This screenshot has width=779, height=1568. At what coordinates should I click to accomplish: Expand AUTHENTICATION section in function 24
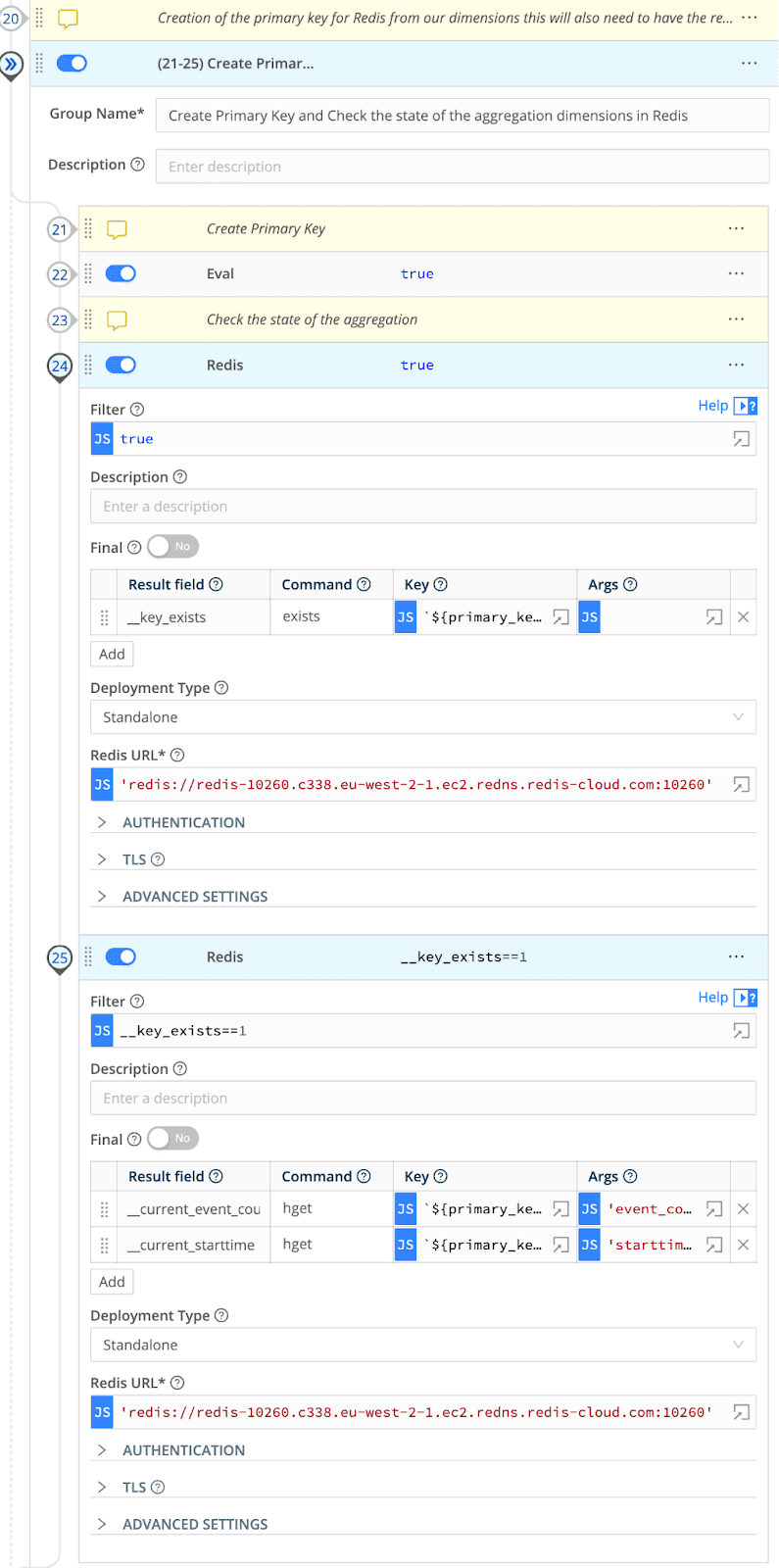[183, 823]
